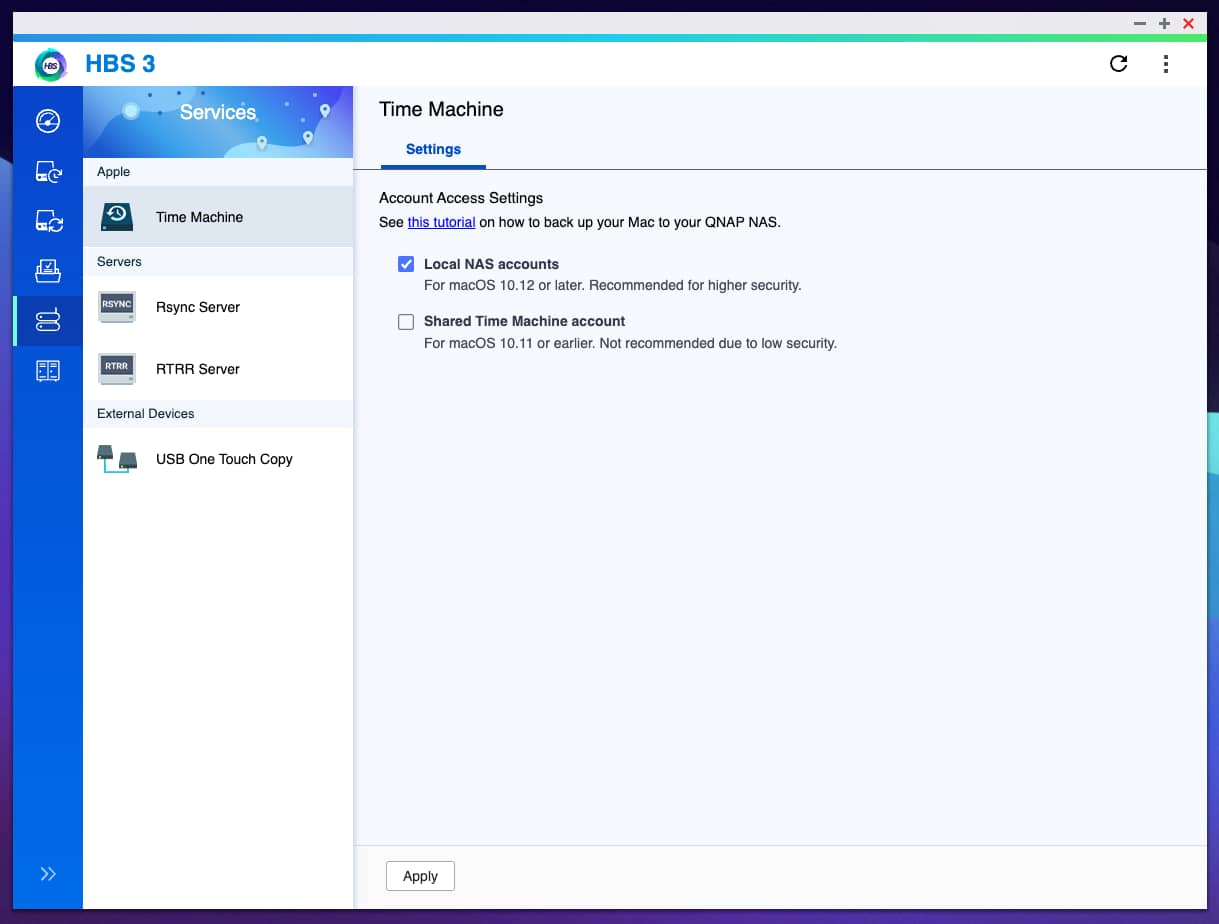The width and height of the screenshot is (1219, 924).
Task: Open the Jobs sidebar icon
Action: pos(48,270)
